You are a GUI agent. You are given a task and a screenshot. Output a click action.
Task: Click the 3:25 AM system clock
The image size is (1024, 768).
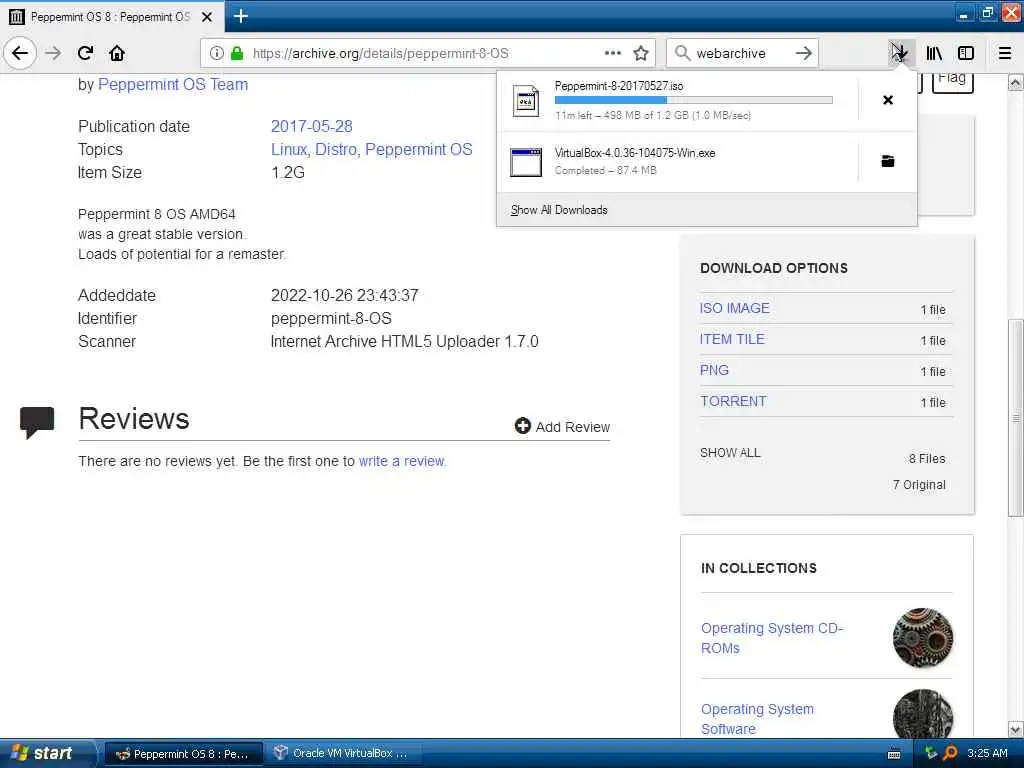(x=987, y=754)
